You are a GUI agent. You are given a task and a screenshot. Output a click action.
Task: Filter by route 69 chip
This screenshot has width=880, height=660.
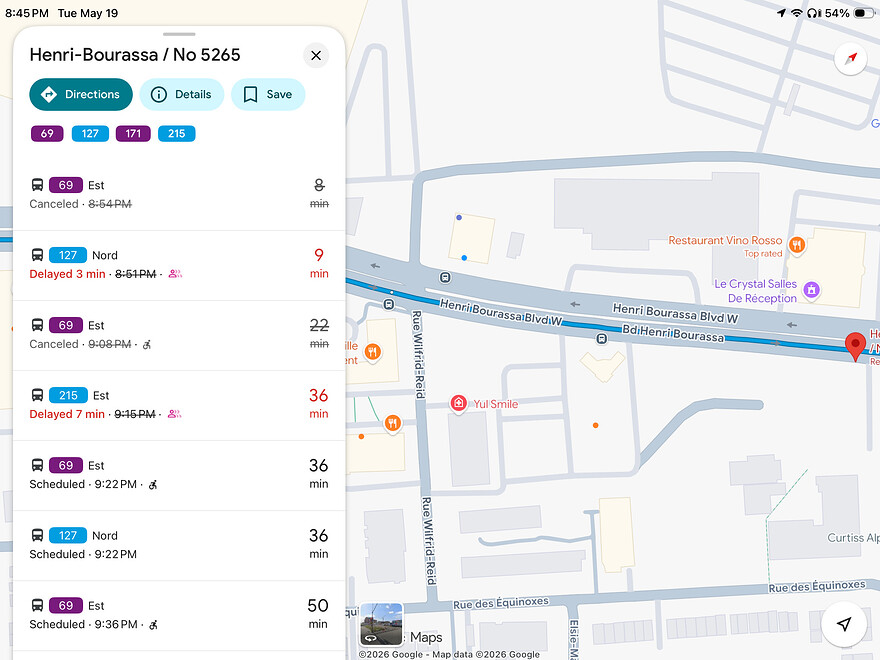pos(47,134)
